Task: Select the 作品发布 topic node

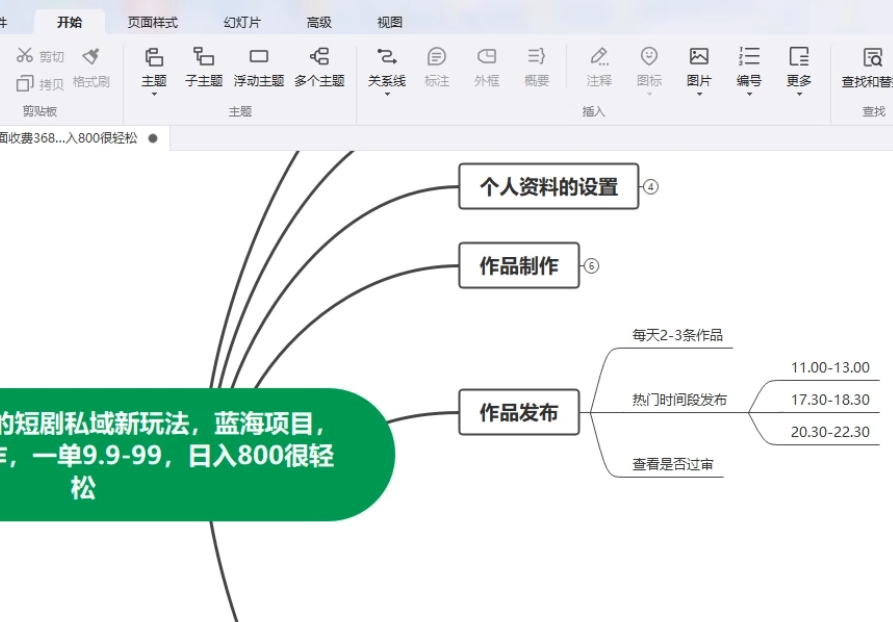Action: tap(519, 412)
